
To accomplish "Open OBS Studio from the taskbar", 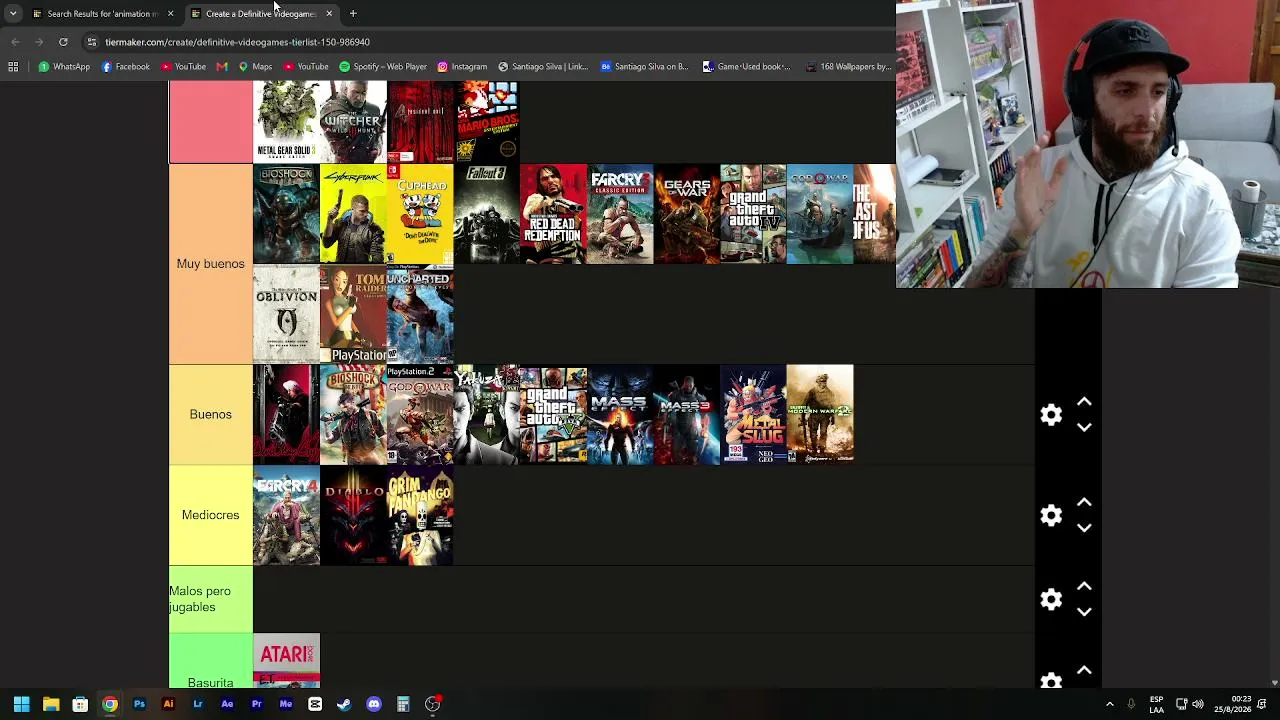I will (x=432, y=704).
